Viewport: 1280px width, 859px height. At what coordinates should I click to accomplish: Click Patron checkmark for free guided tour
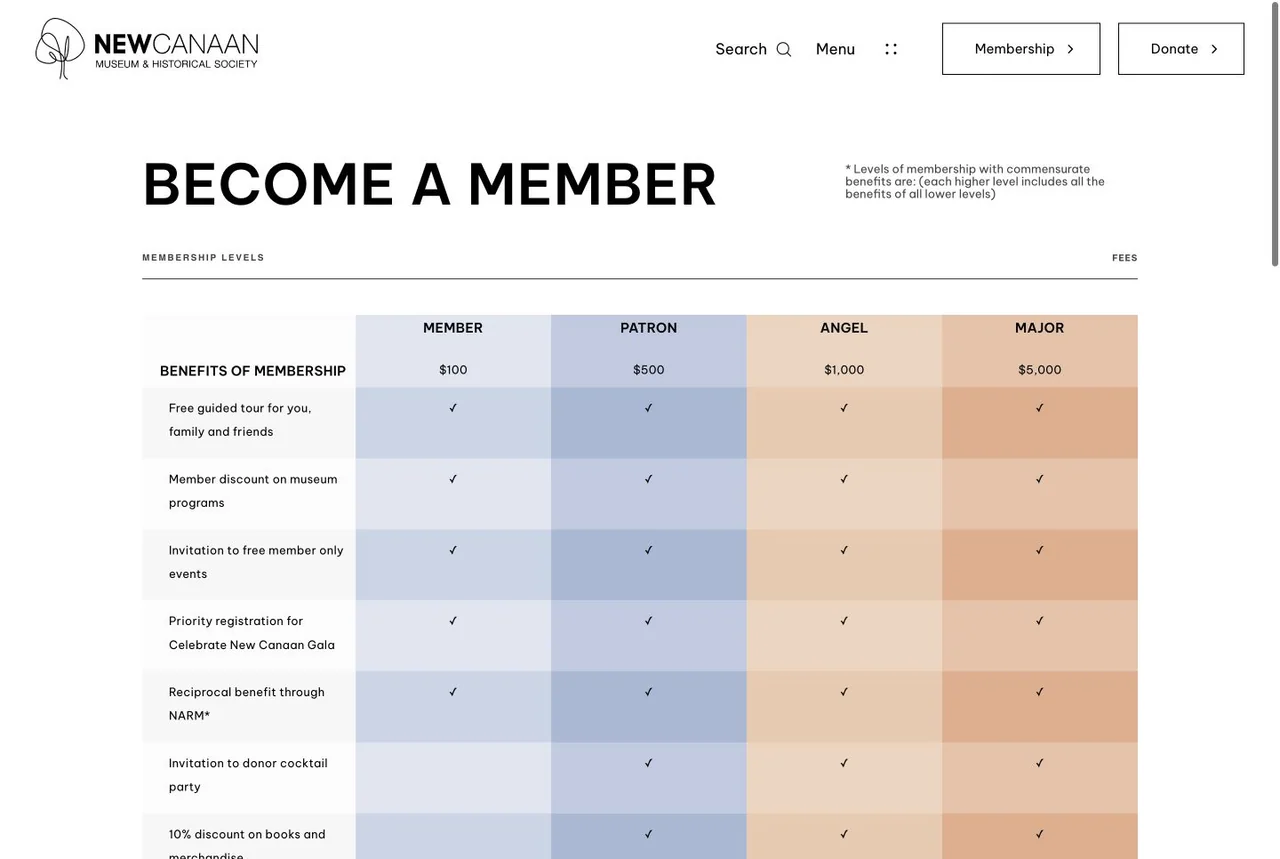click(x=649, y=408)
